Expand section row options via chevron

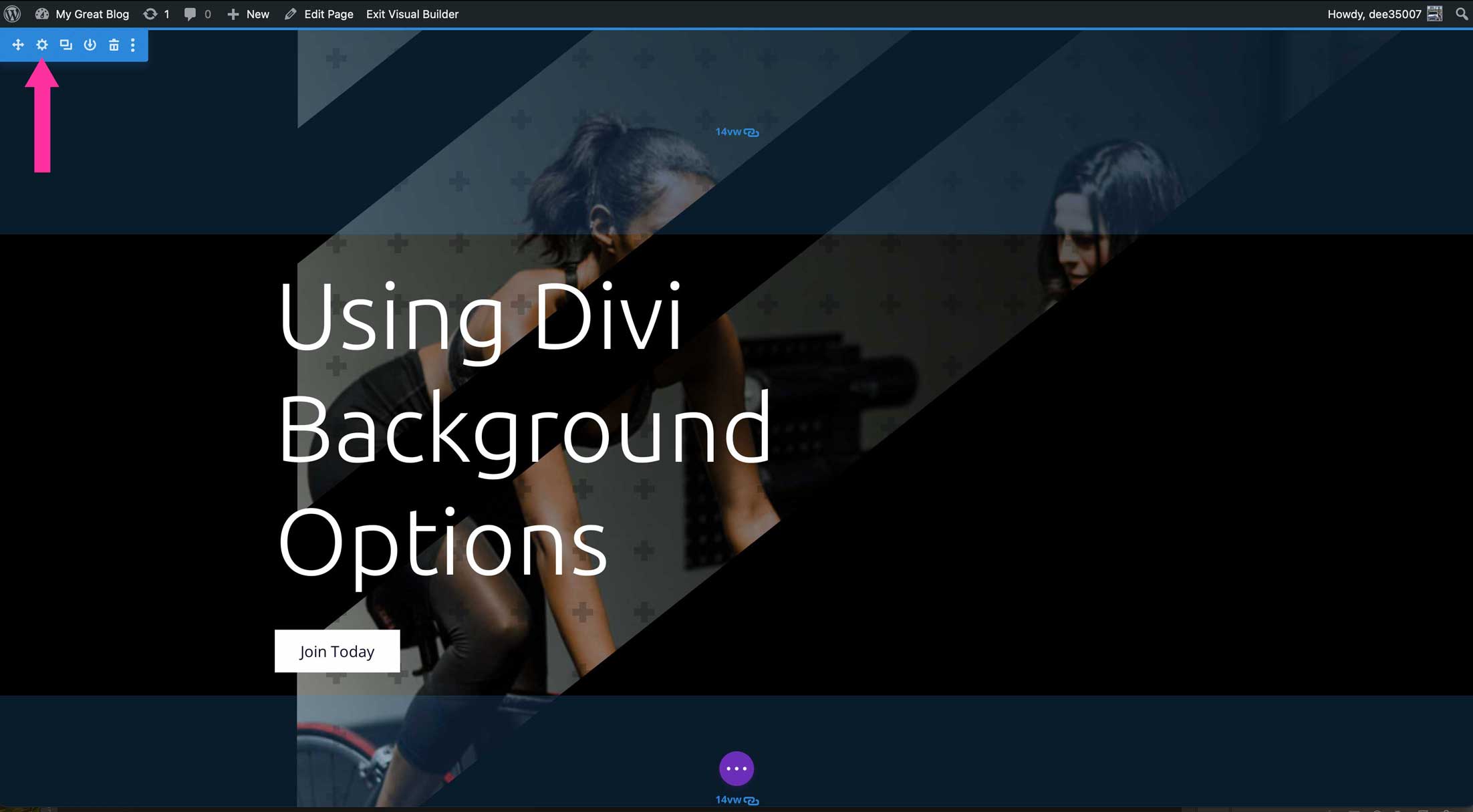pos(132,44)
